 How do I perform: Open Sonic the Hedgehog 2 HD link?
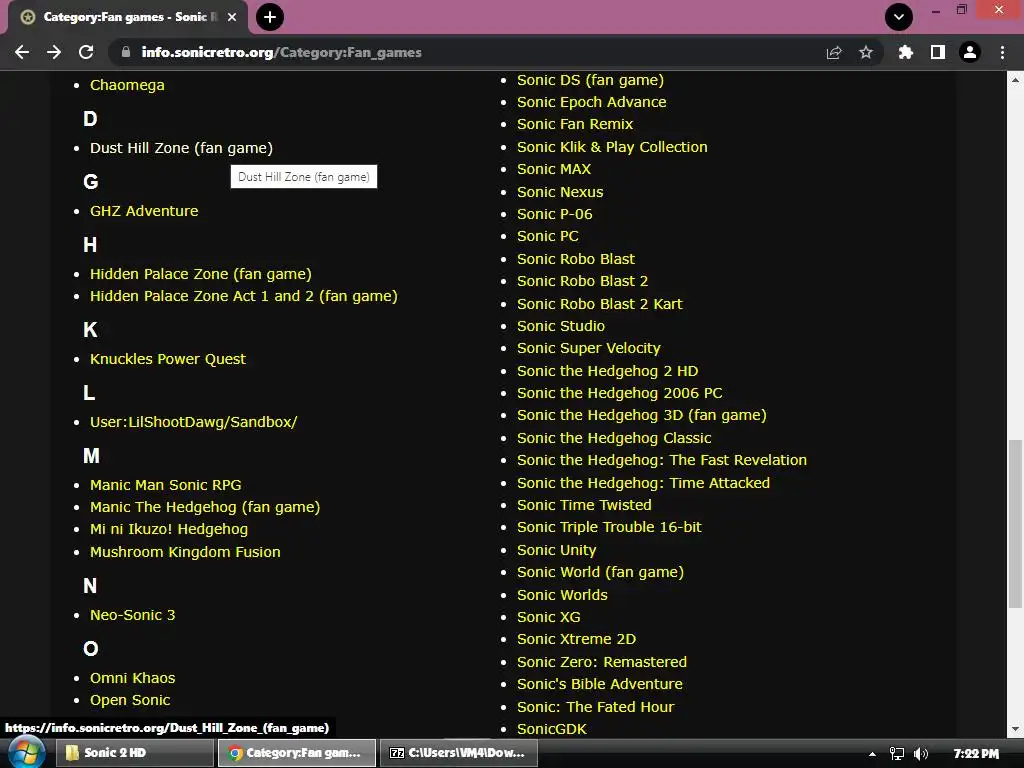tap(607, 371)
